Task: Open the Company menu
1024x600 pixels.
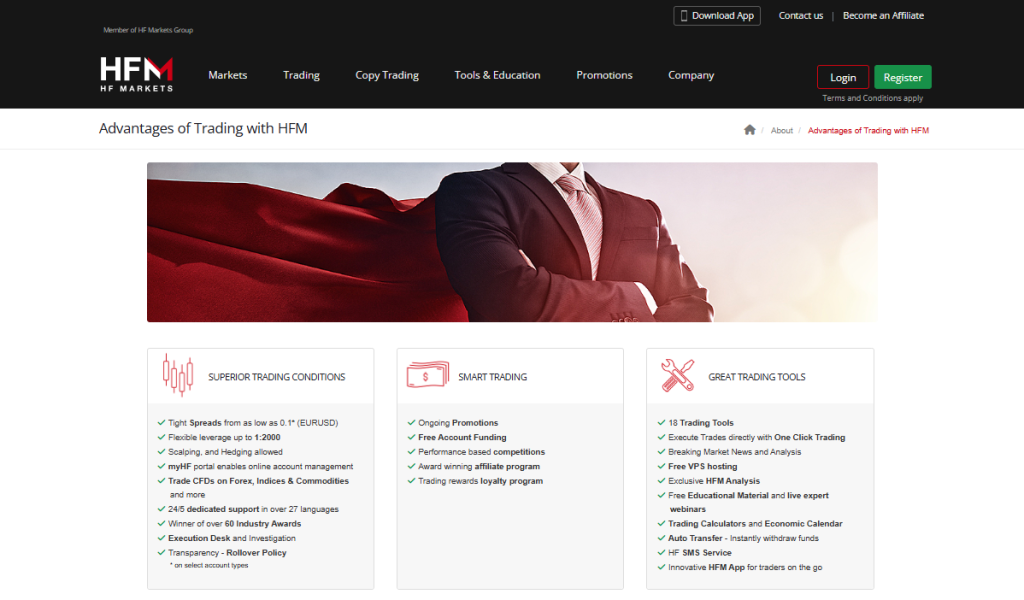Action: click(x=691, y=75)
